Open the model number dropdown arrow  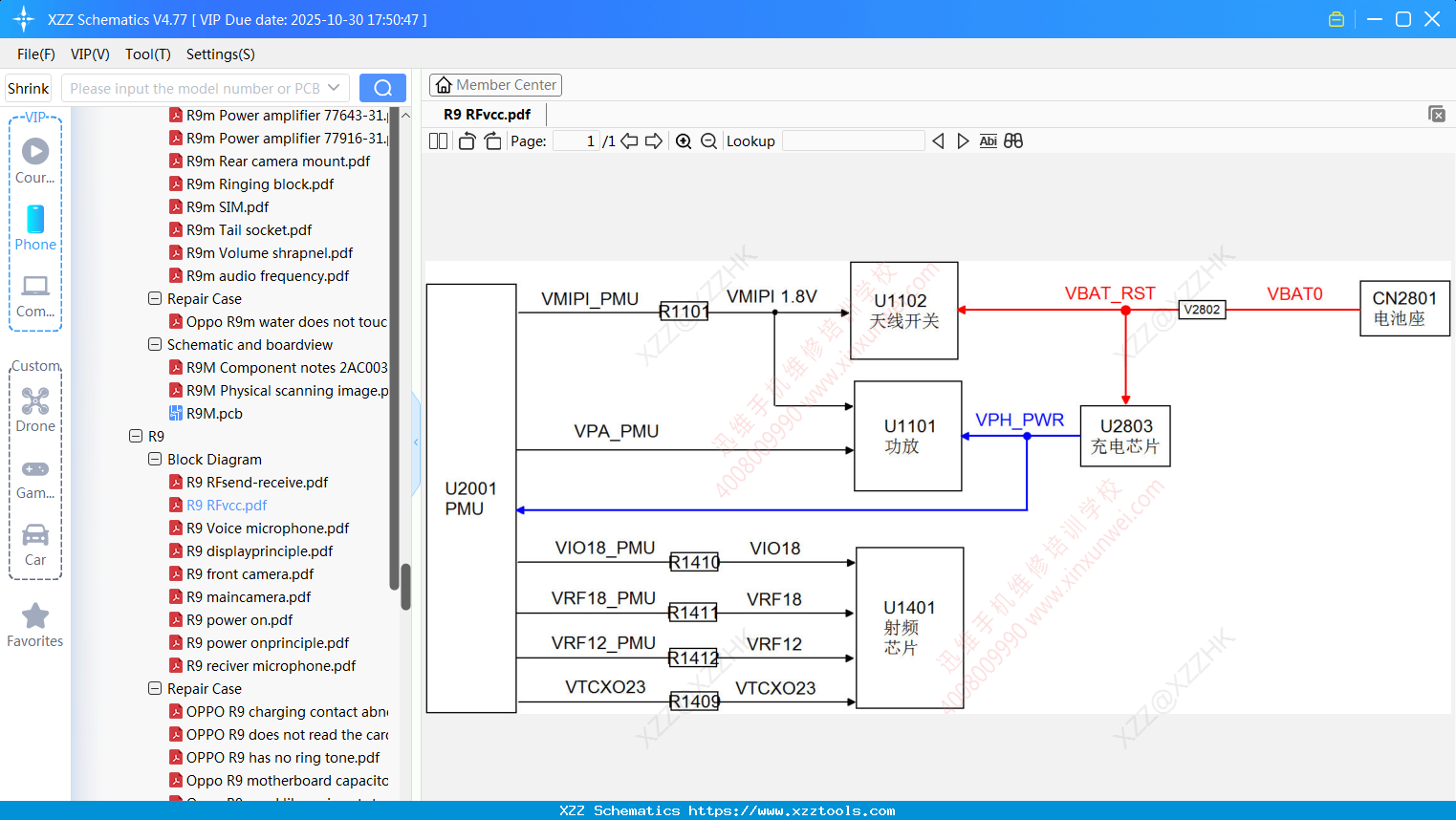(x=334, y=88)
